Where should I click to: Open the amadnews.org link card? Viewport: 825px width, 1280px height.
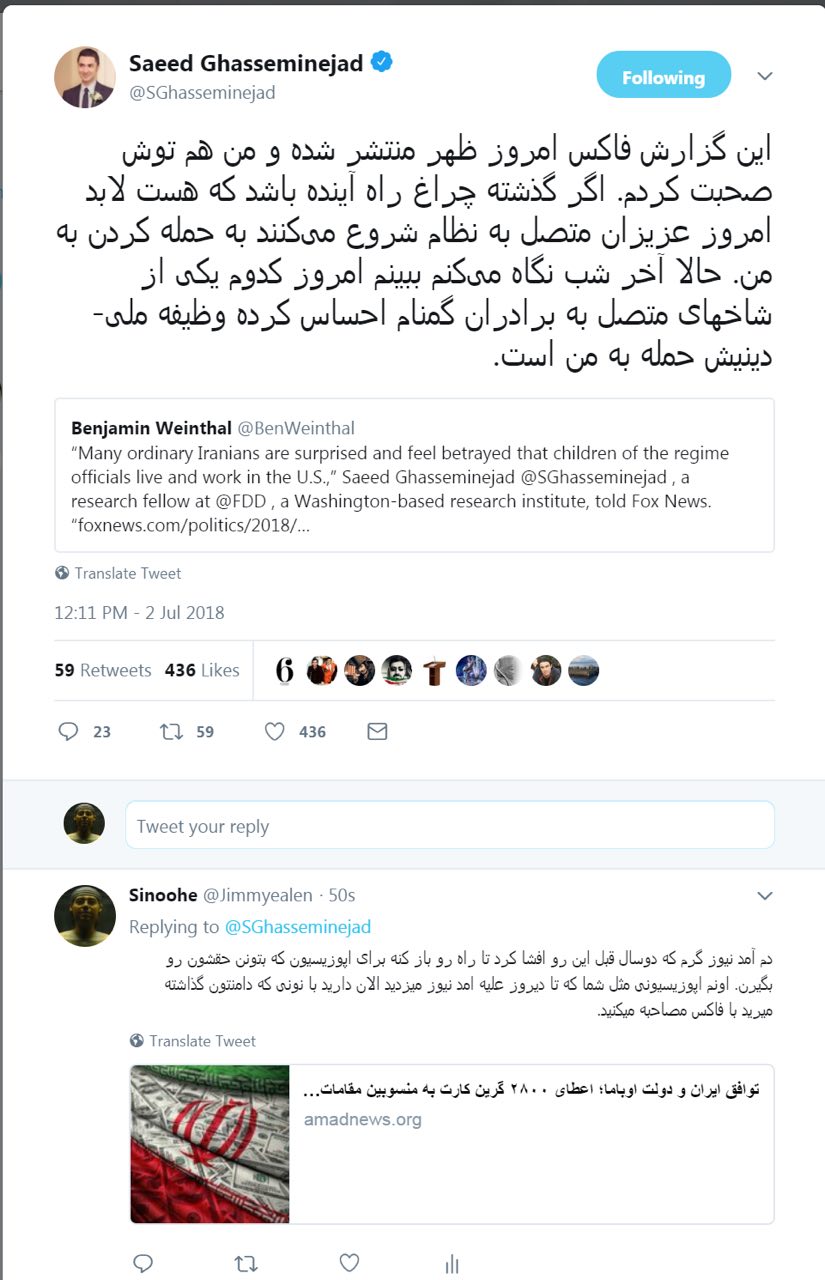pos(452,1143)
